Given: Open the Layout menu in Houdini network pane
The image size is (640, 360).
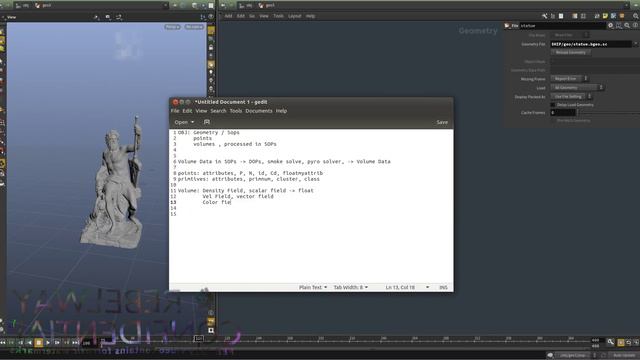Looking at the screenshot, I should coord(294,16).
